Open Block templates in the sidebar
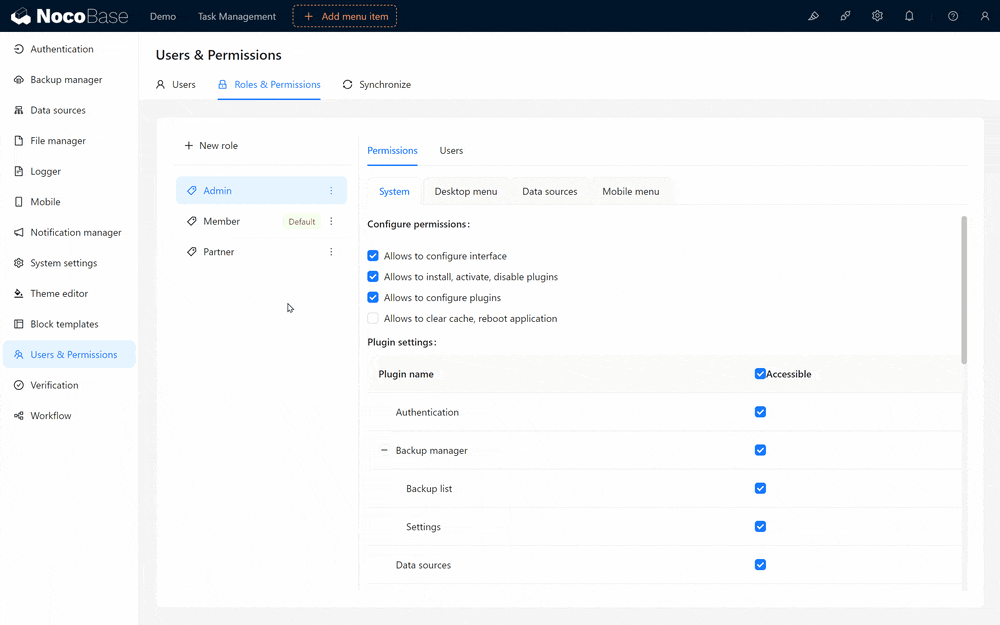The height and width of the screenshot is (625, 1000). point(70,324)
